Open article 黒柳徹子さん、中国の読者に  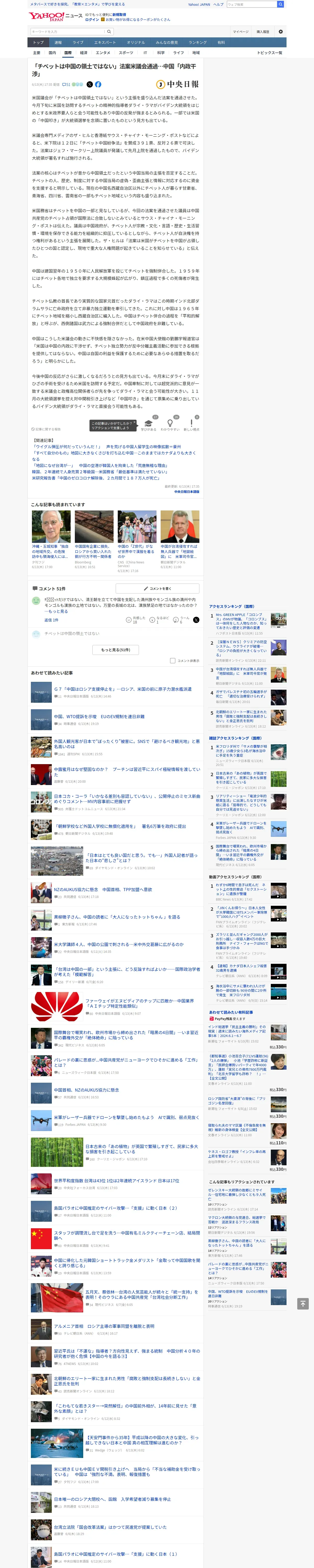(x=116, y=917)
